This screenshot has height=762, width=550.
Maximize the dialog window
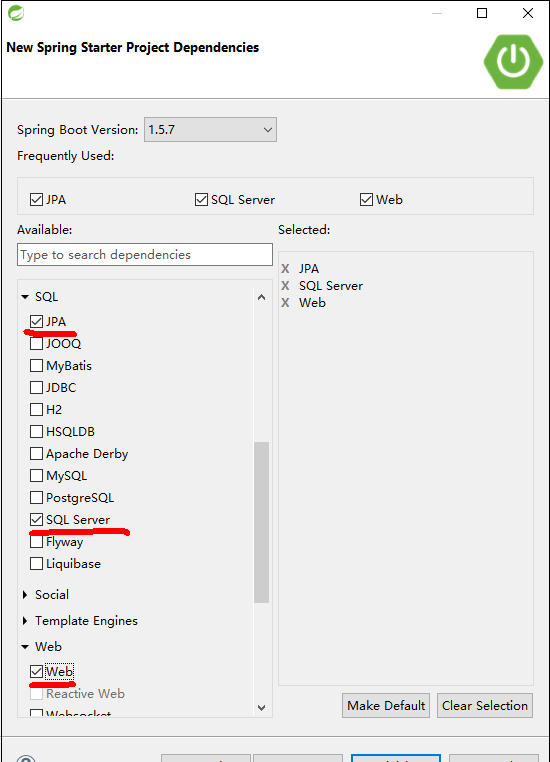482,13
